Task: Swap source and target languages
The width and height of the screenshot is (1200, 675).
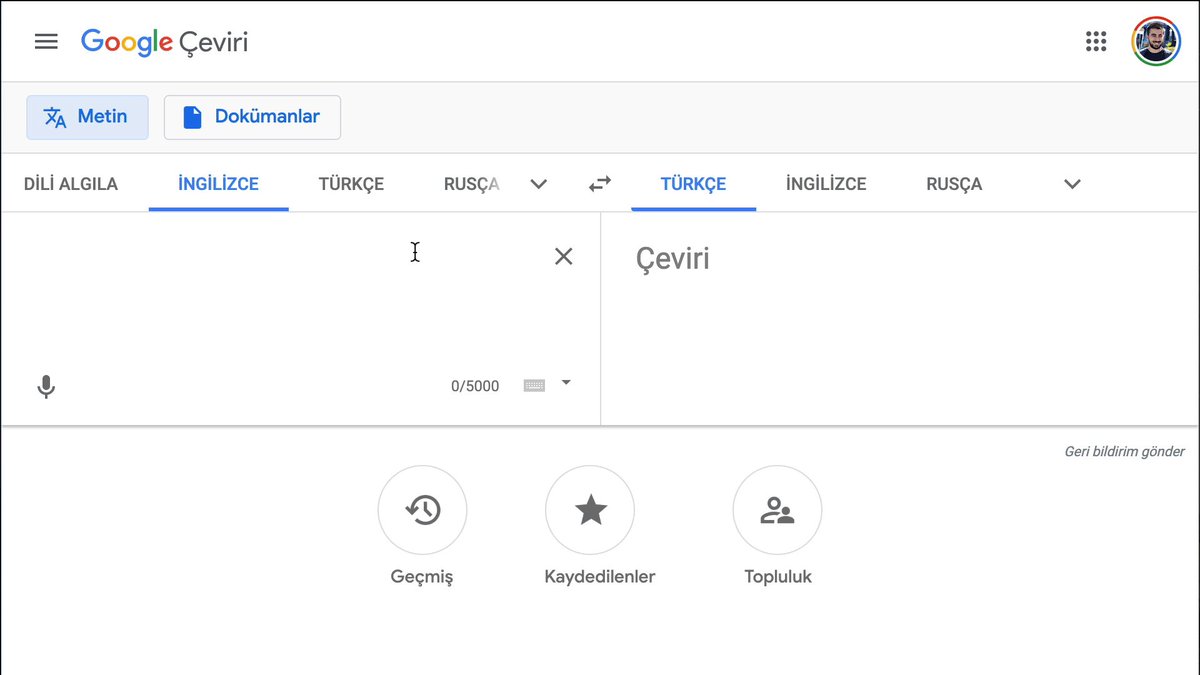Action: pos(600,184)
